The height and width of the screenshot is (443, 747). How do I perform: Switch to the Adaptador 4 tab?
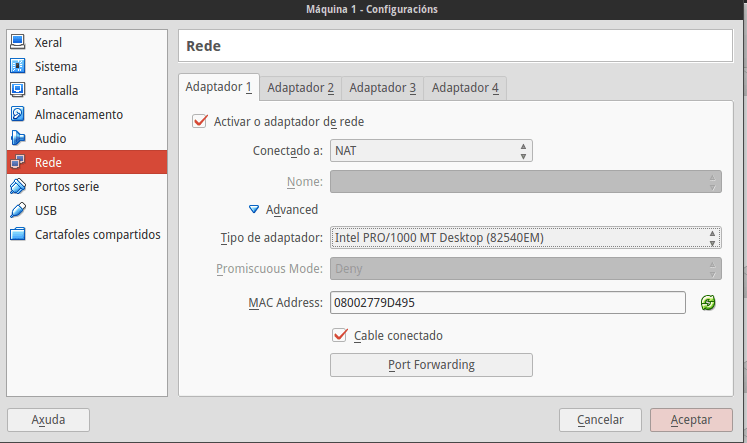coord(465,88)
